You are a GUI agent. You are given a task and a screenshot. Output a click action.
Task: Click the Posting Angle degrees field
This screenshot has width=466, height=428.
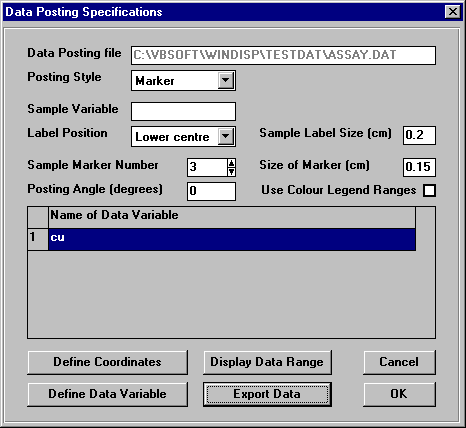(x=211, y=191)
